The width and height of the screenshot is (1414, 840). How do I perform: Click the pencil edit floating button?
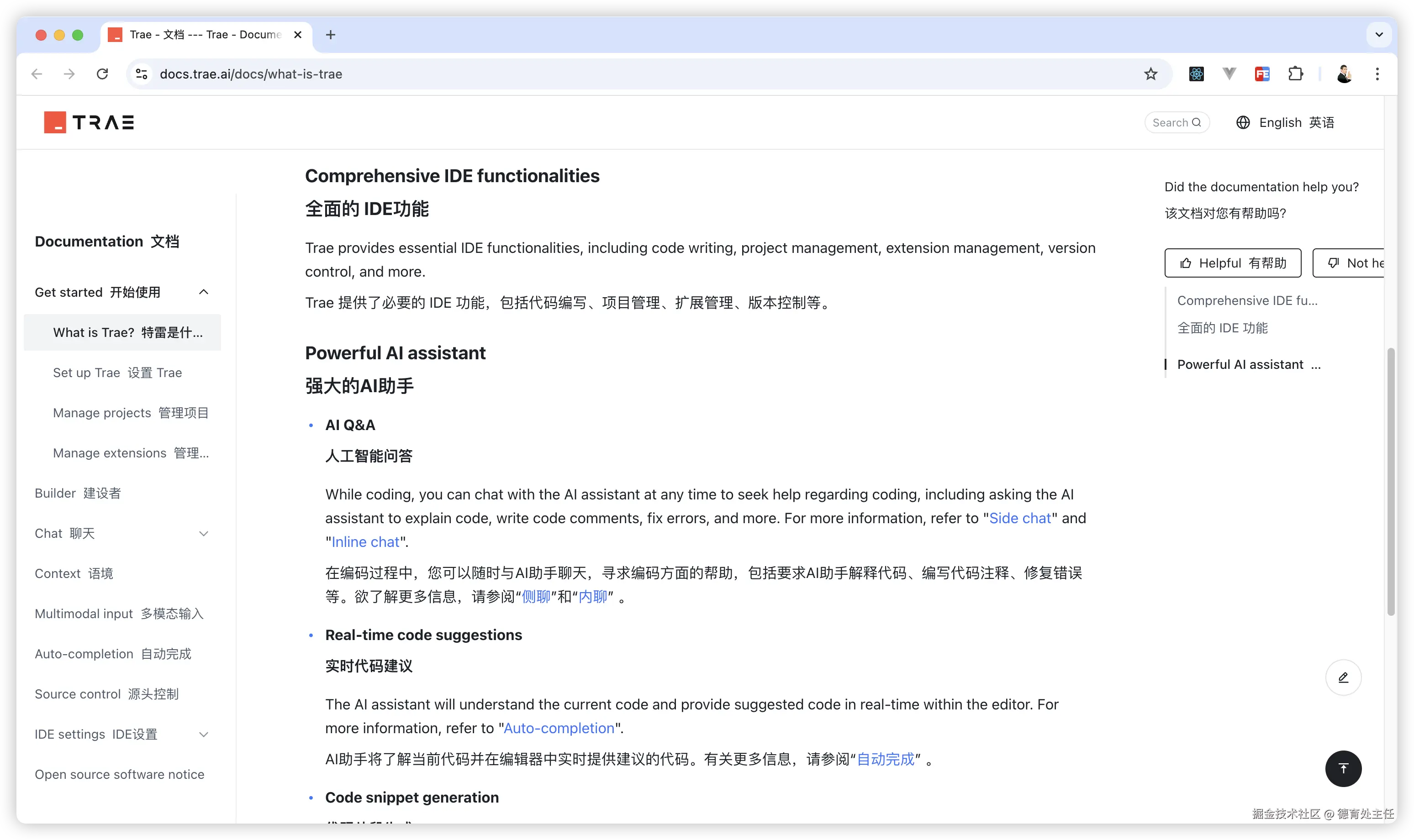click(x=1343, y=677)
